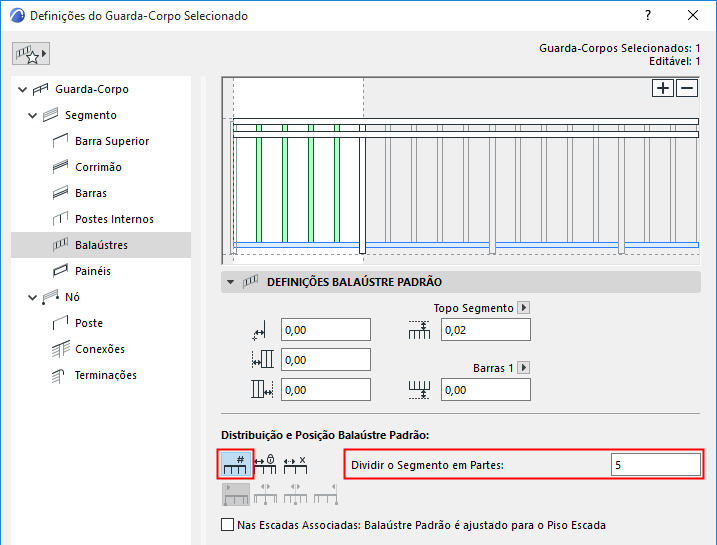717x545 pixels.
Task: Open Barra Superior settings page
Action: pyautogui.click(x=112, y=141)
